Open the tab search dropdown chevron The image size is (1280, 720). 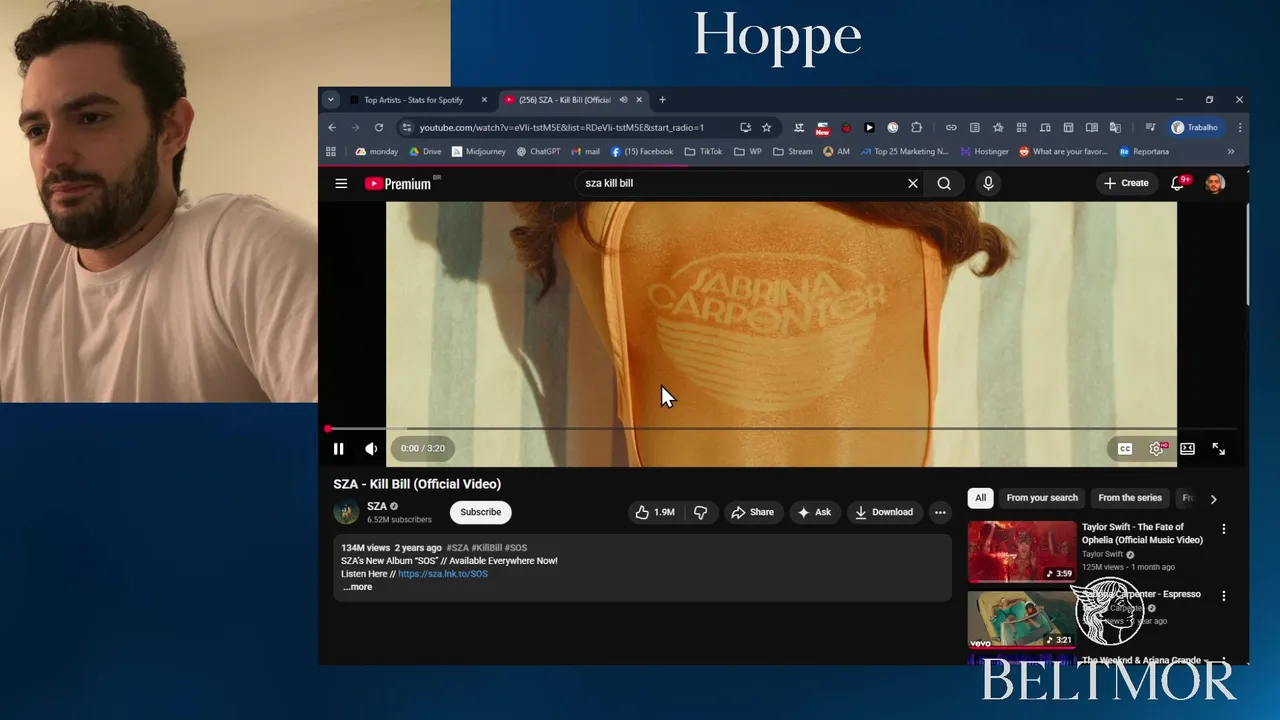click(x=330, y=100)
